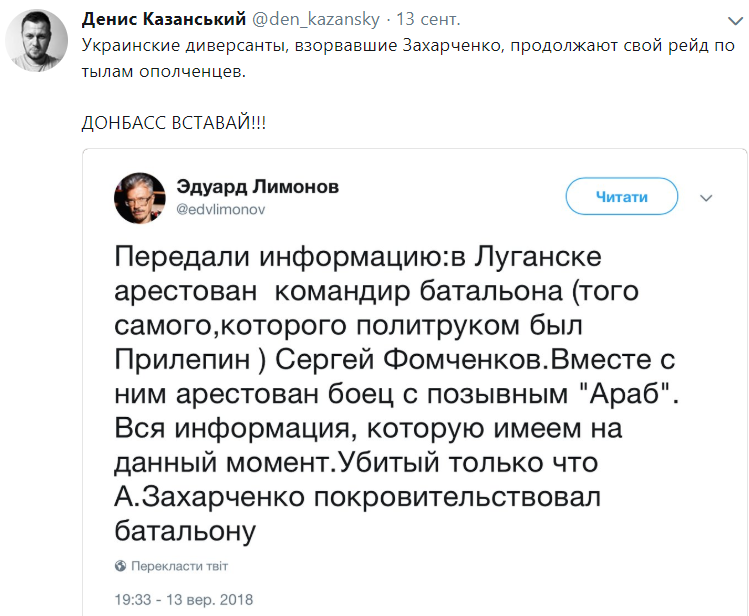The height and width of the screenshot is (616, 749).
Task: Click the Перекласти твіт link
Action: tap(179, 566)
